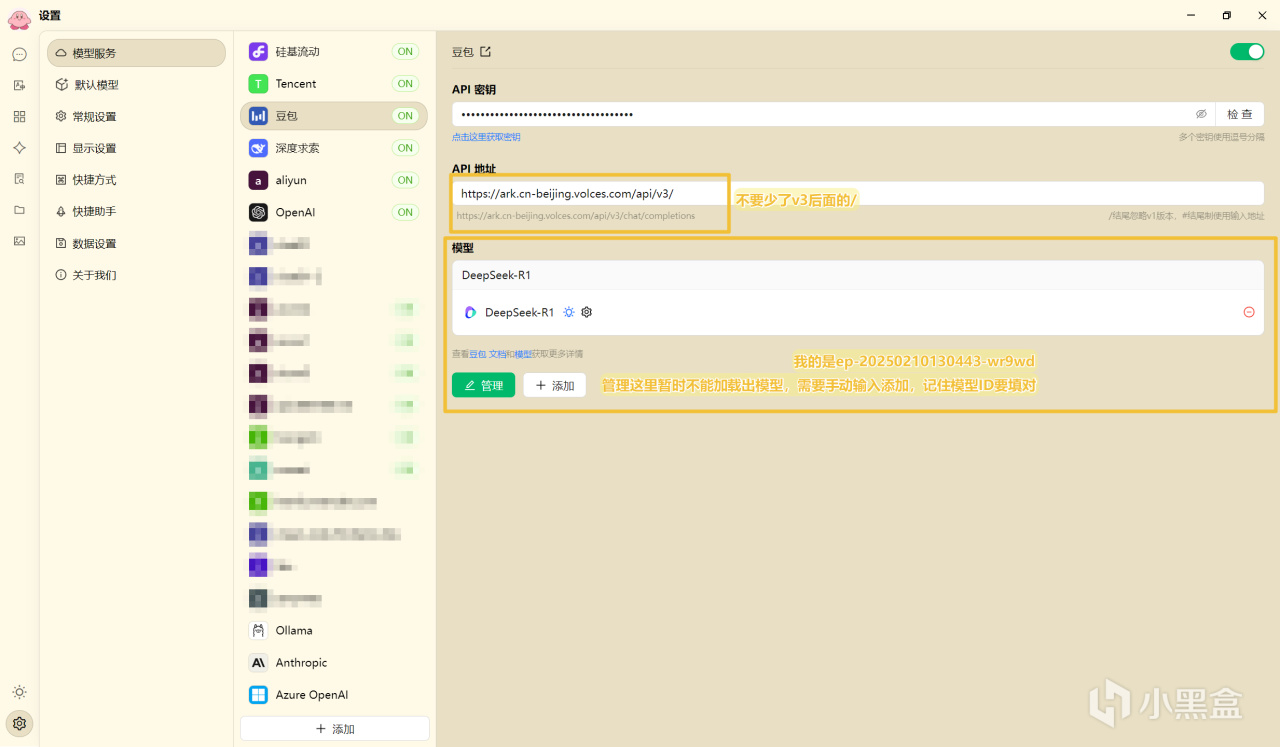Open the knowledge base icon in sidebar
This screenshot has width=1280, height=747.
pyautogui.click(x=19, y=178)
